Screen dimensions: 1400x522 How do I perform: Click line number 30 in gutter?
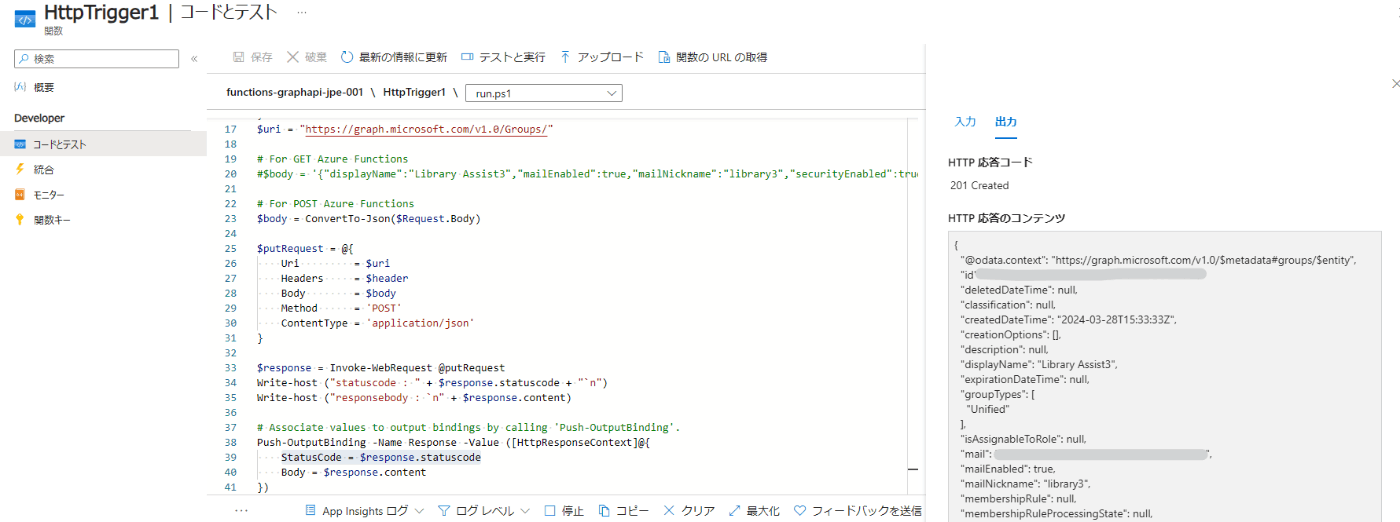click(231, 323)
